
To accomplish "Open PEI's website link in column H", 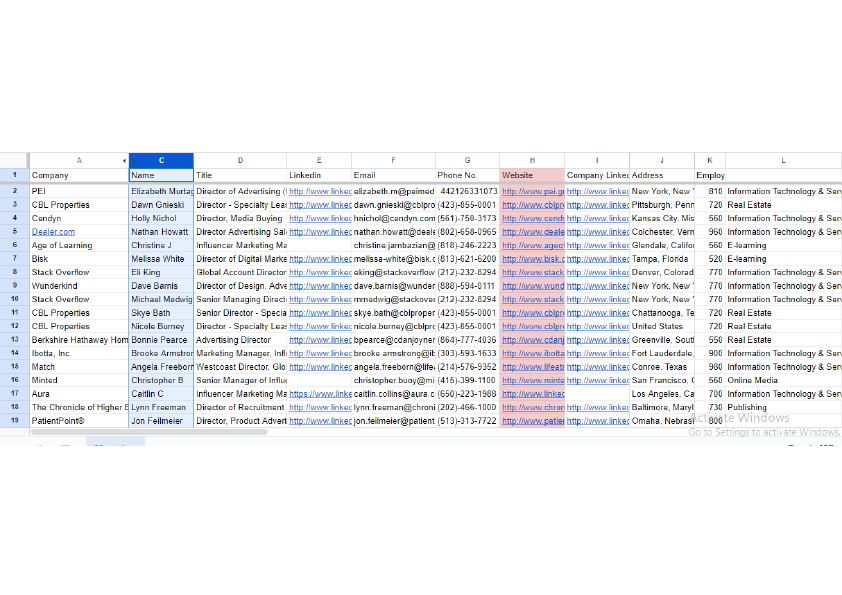I will [531, 191].
